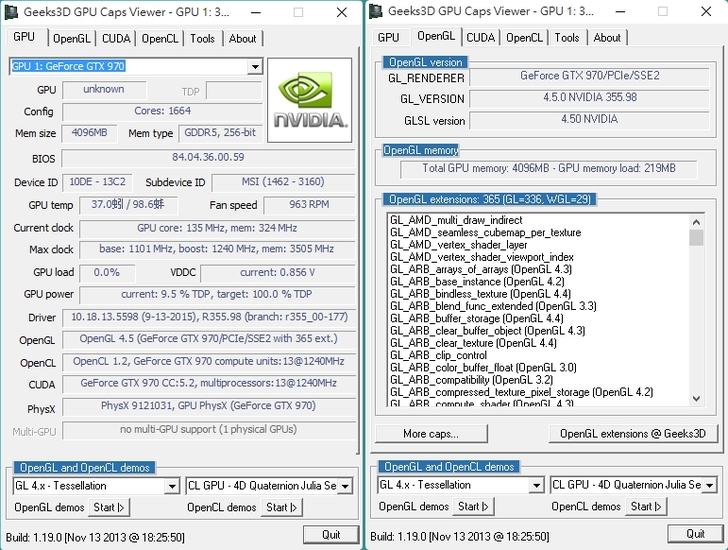Click the NVIDIA logo image
728x550 pixels.
tap(310, 100)
